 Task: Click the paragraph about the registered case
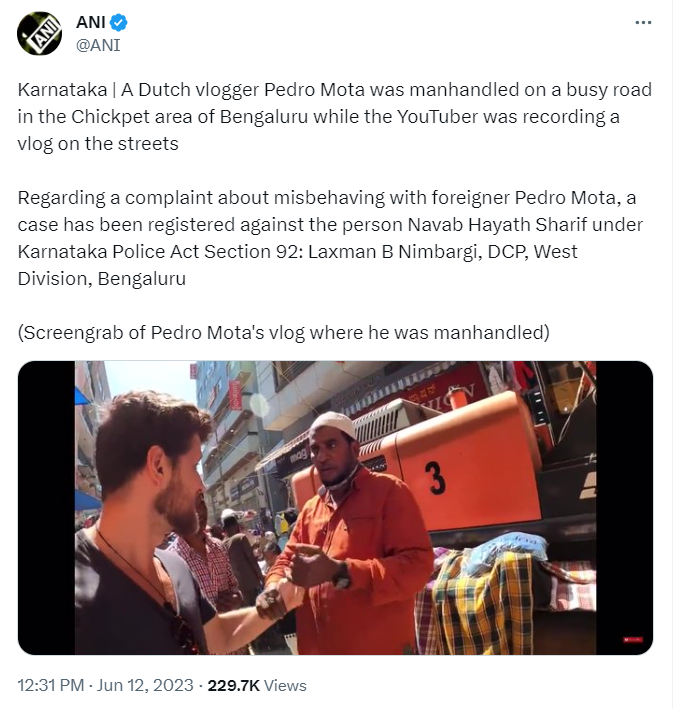(x=330, y=238)
